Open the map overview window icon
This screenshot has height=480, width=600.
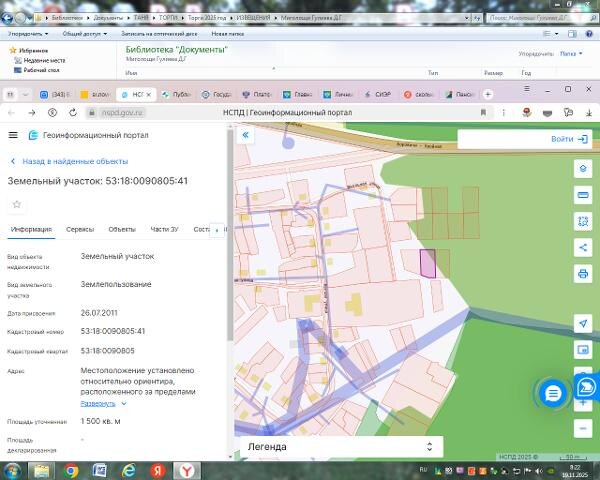point(583,349)
